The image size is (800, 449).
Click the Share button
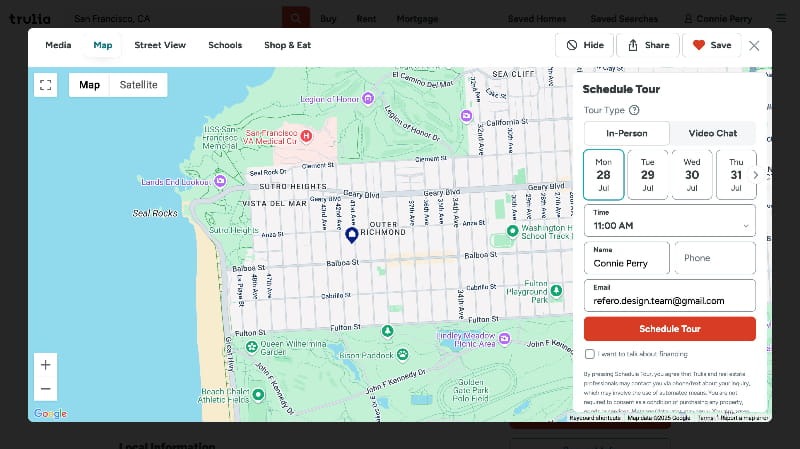(x=647, y=45)
